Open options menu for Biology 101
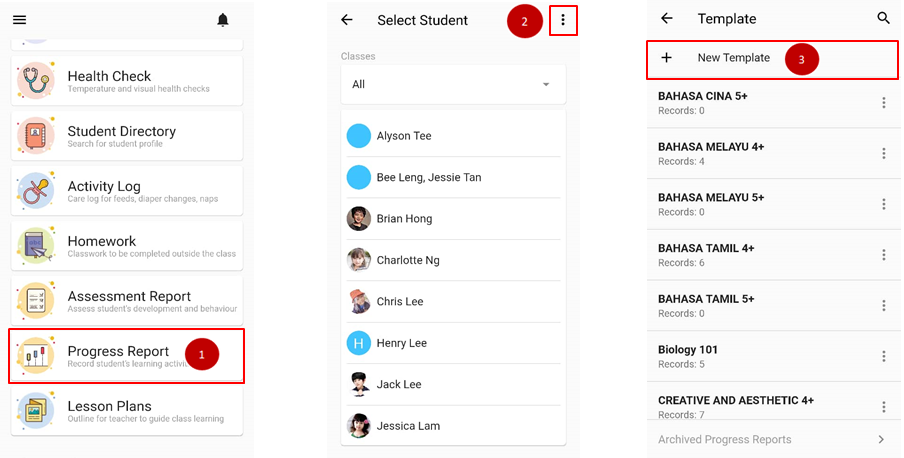This screenshot has width=904, height=458. 883,357
